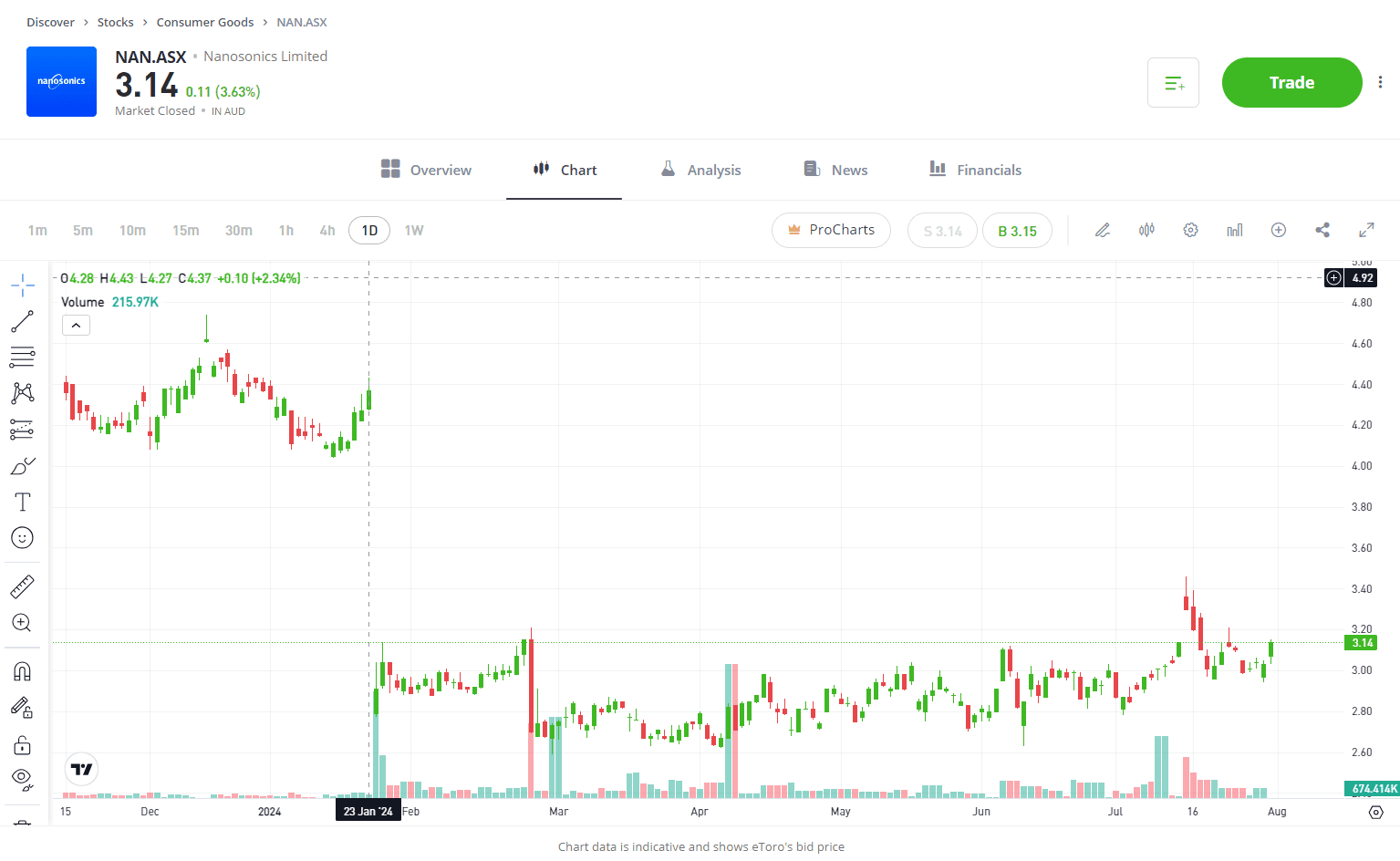Toggle lock all drawing tools
The image size is (1400, 861).
pos(23,745)
